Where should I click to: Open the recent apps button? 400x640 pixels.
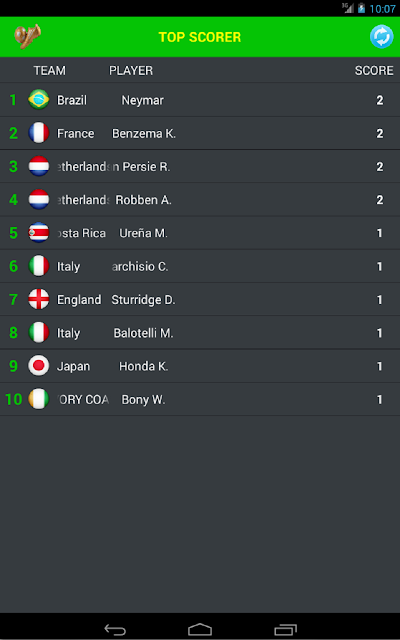coord(285,629)
